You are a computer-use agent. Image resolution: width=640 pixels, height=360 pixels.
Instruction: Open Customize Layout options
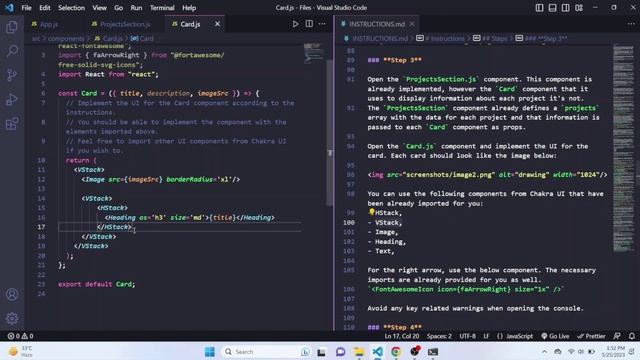(x=579, y=8)
